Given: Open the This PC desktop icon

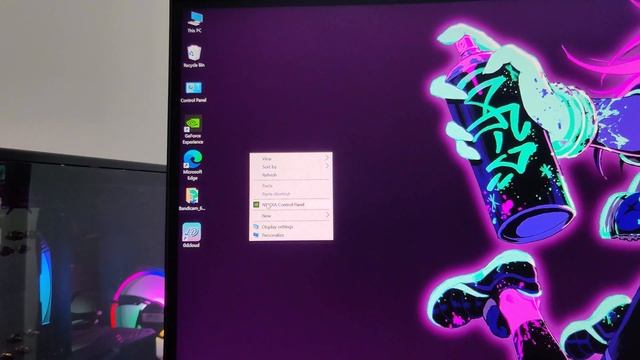Looking at the screenshot, I should click(195, 22).
